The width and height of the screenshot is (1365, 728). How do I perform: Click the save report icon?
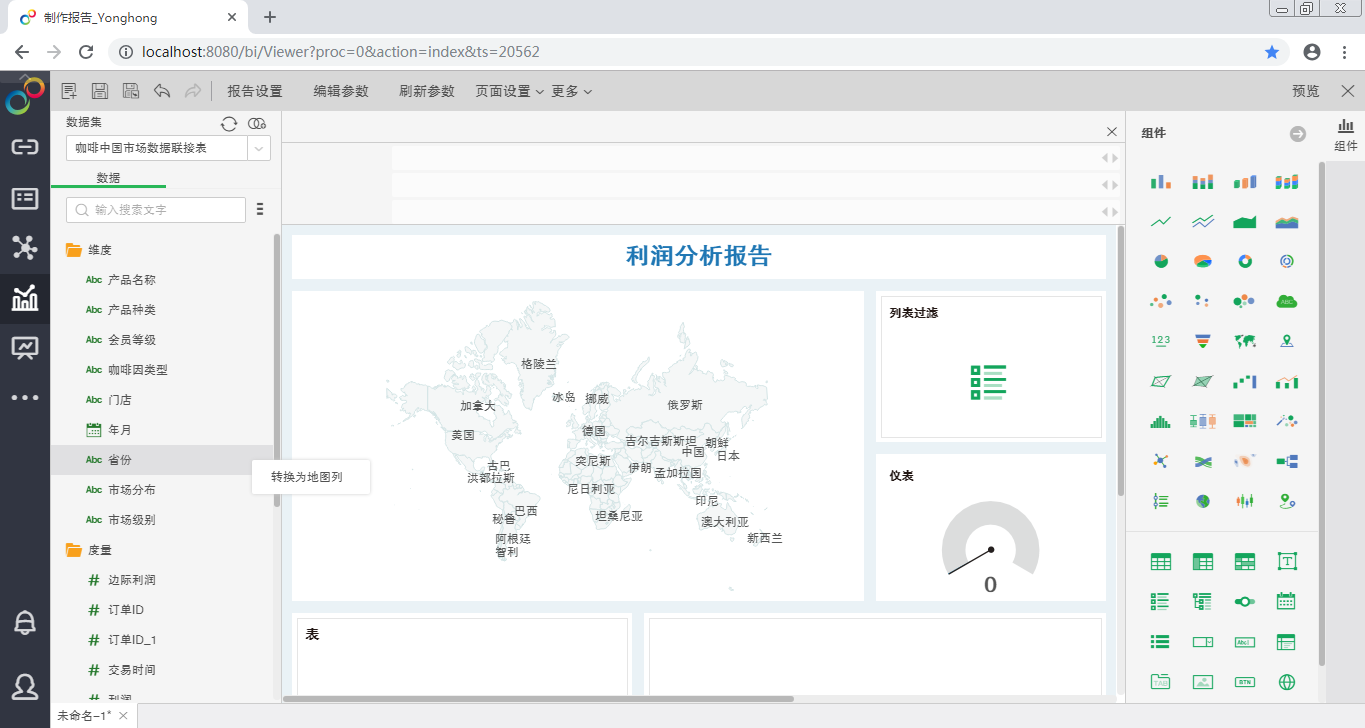(x=99, y=90)
